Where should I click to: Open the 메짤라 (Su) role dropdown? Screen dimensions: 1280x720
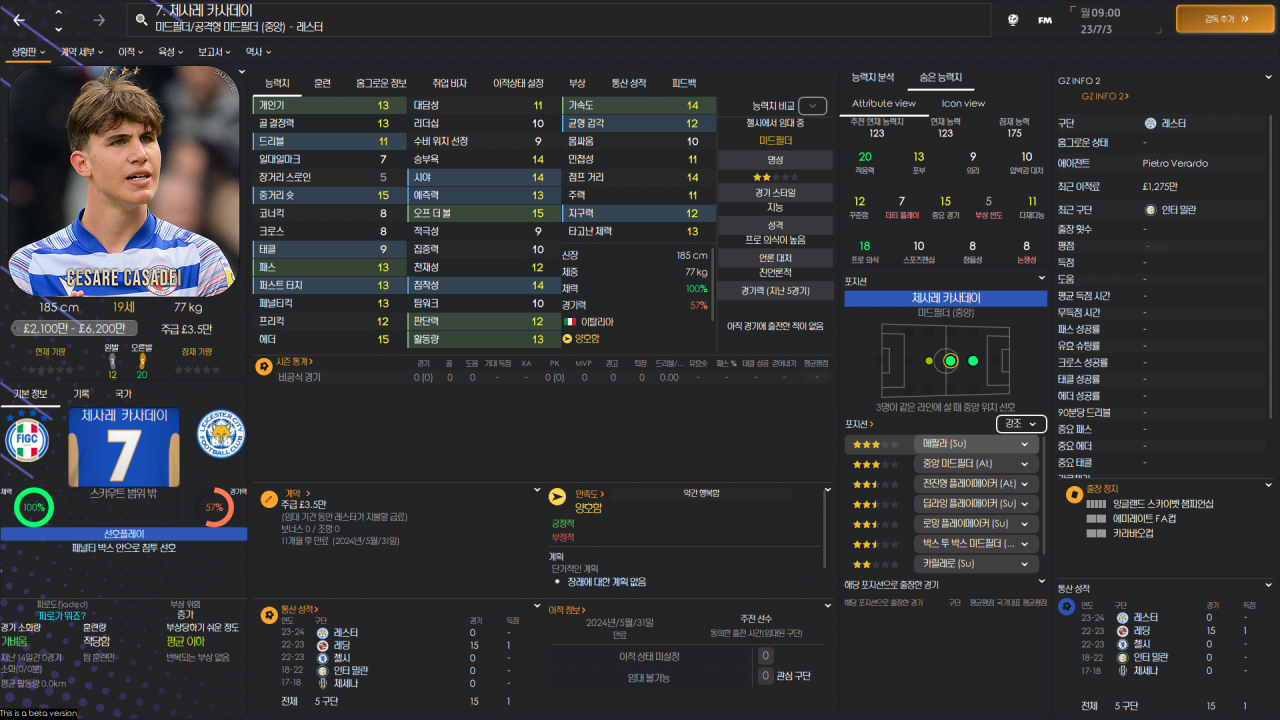(x=975, y=442)
